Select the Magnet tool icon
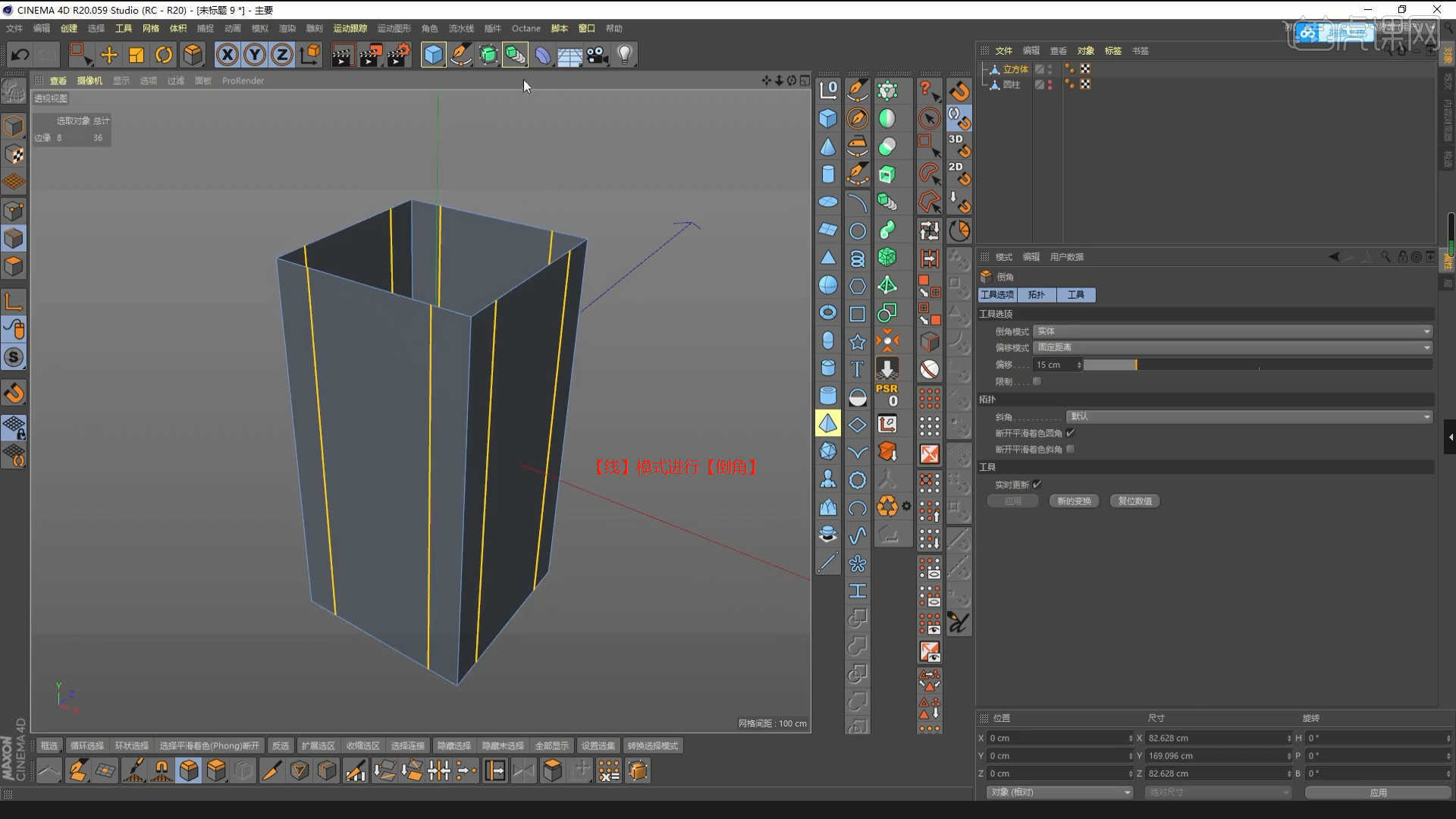The width and height of the screenshot is (1456, 819). [x=162, y=771]
